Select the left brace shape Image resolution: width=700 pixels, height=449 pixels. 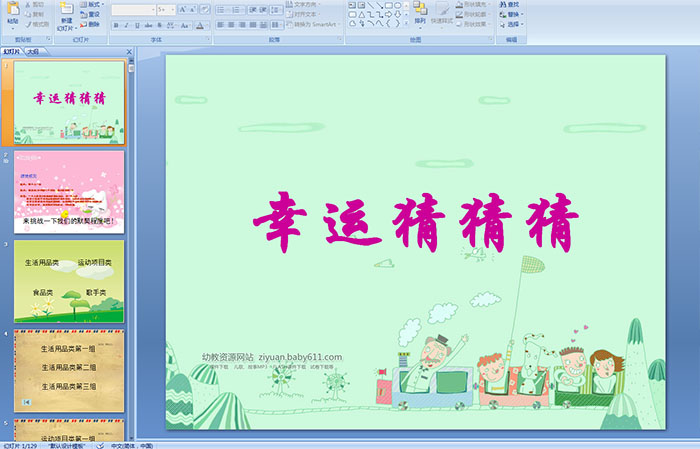388,23
